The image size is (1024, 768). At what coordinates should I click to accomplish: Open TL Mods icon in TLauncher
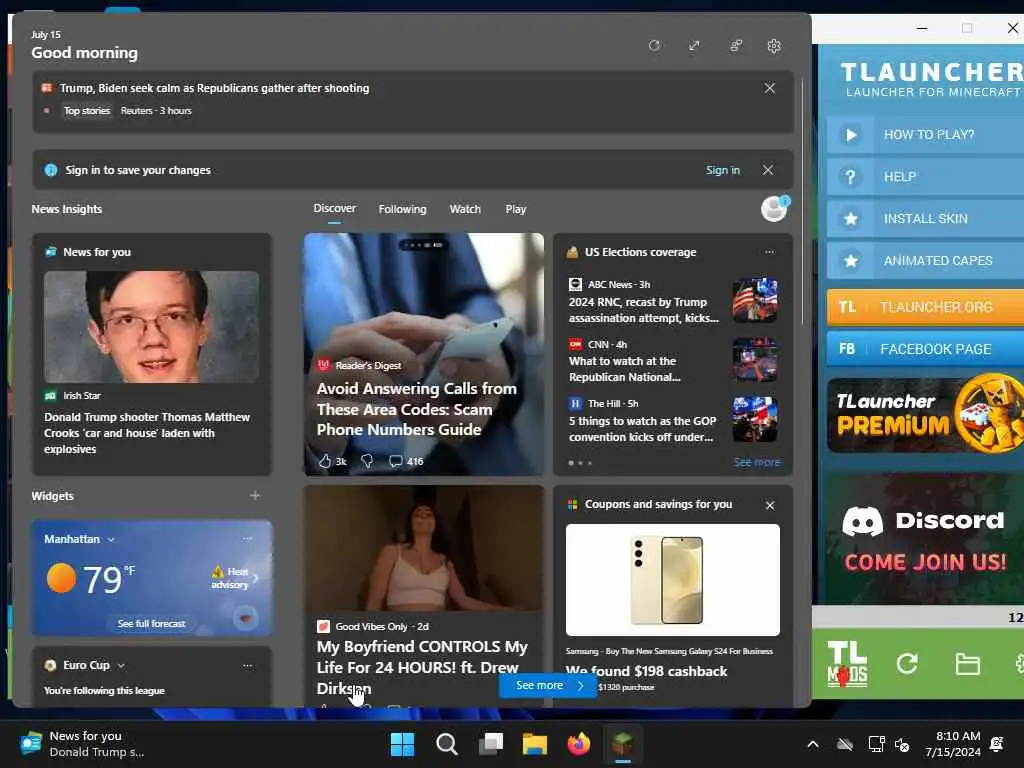pyautogui.click(x=847, y=664)
